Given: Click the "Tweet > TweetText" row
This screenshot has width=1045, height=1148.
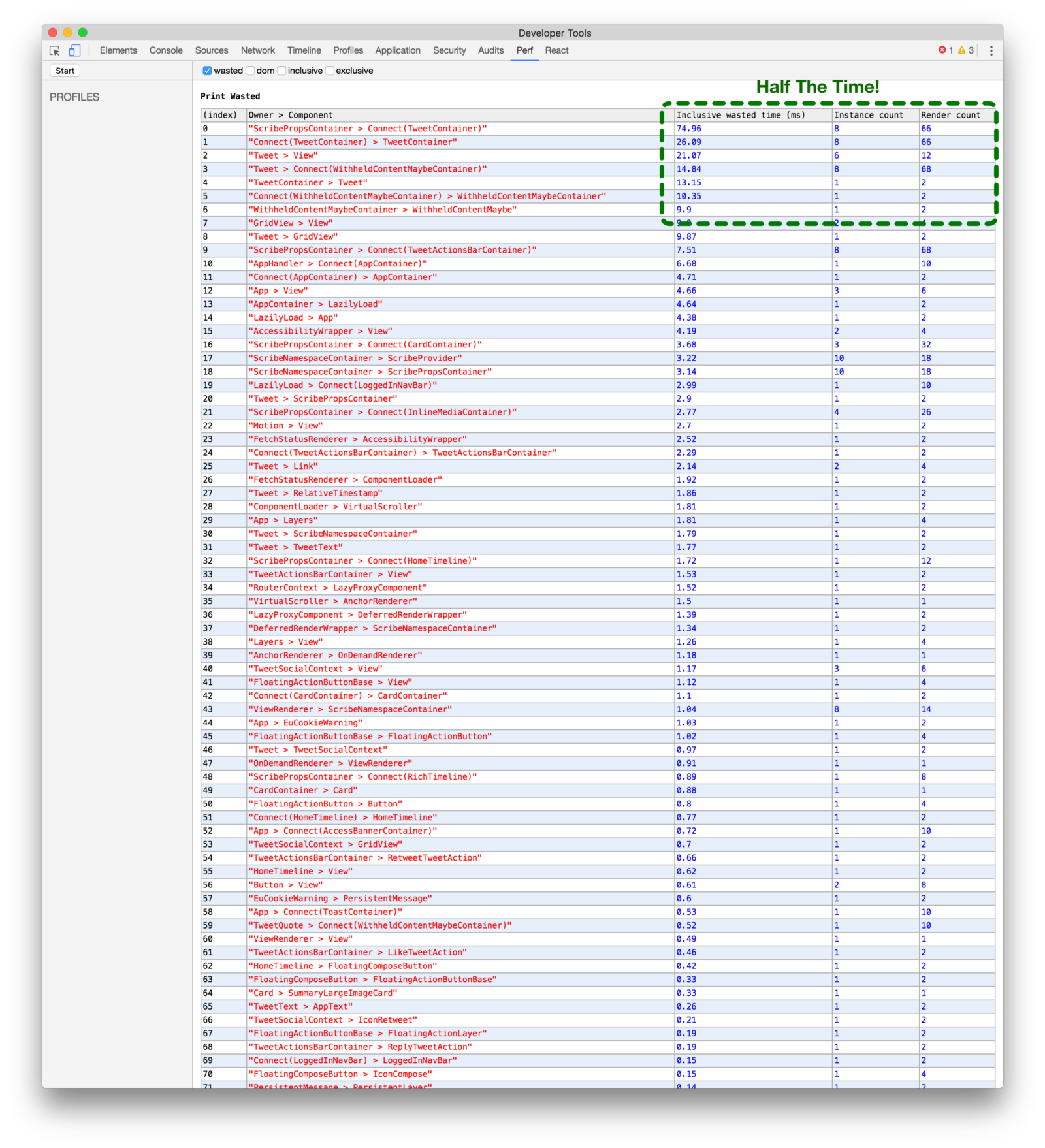Looking at the screenshot, I should (x=598, y=547).
